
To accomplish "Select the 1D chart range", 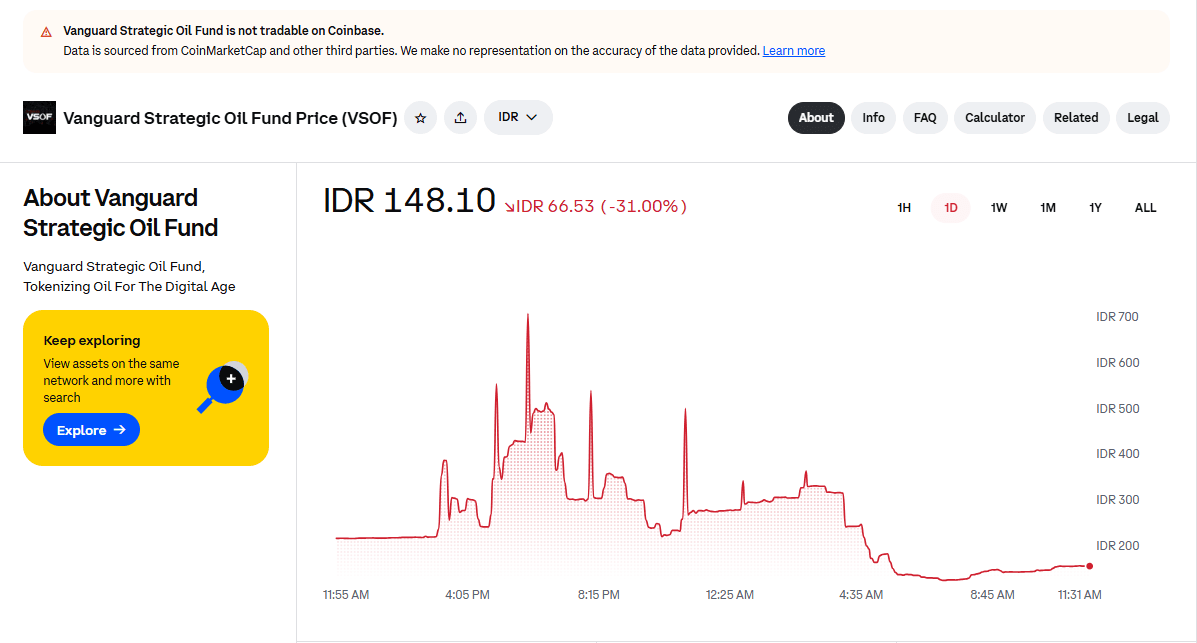I will tap(950, 208).
